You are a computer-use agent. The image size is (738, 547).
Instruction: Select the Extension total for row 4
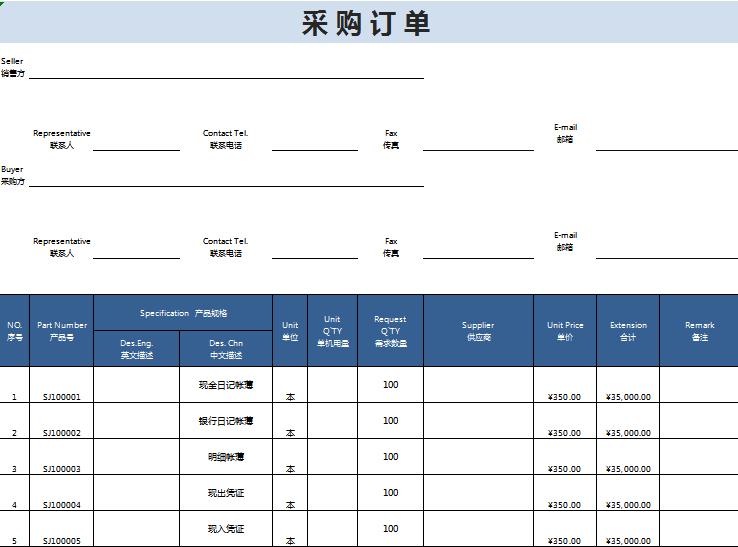[628, 504]
